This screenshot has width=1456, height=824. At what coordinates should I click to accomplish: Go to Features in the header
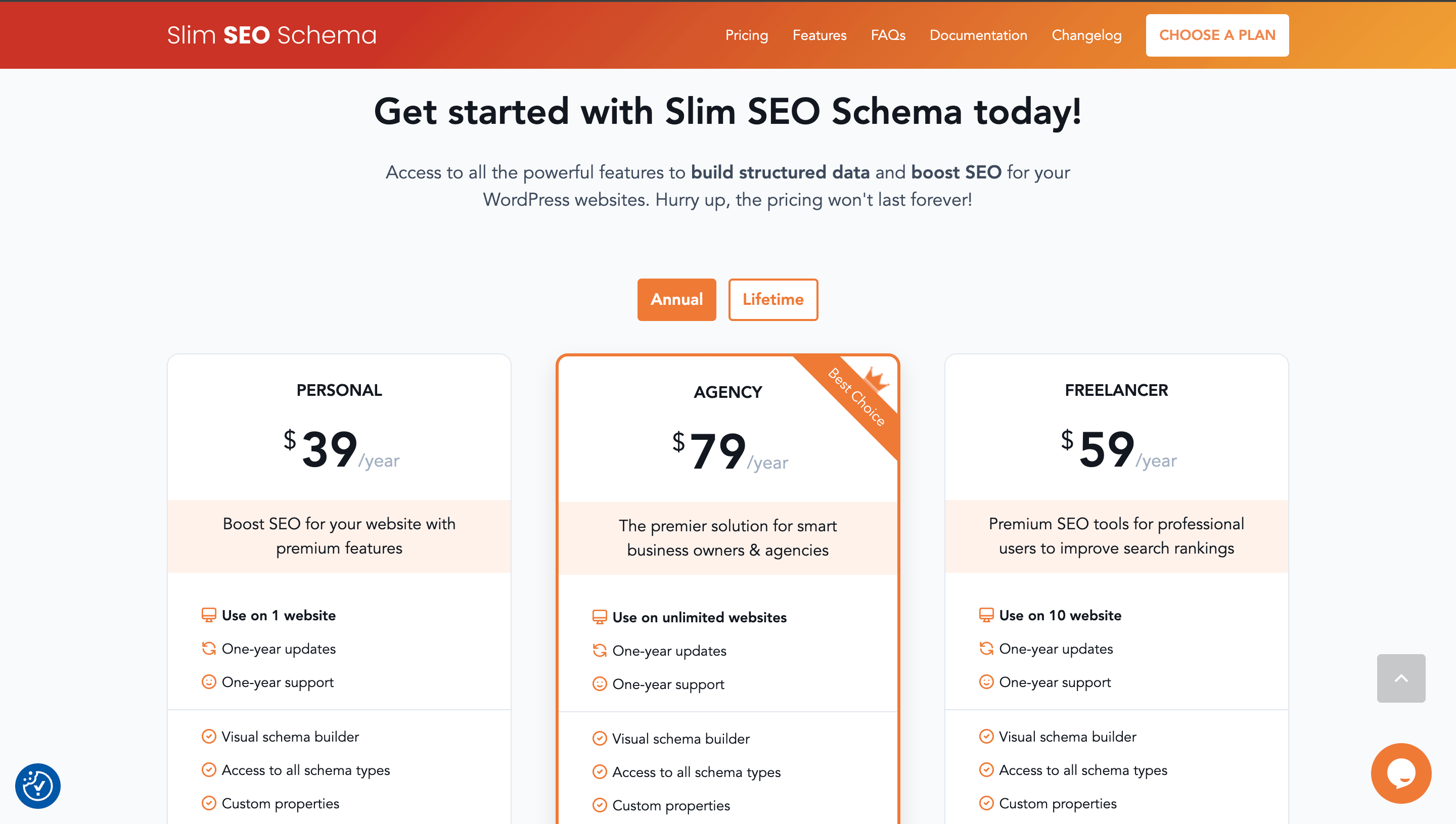point(819,35)
